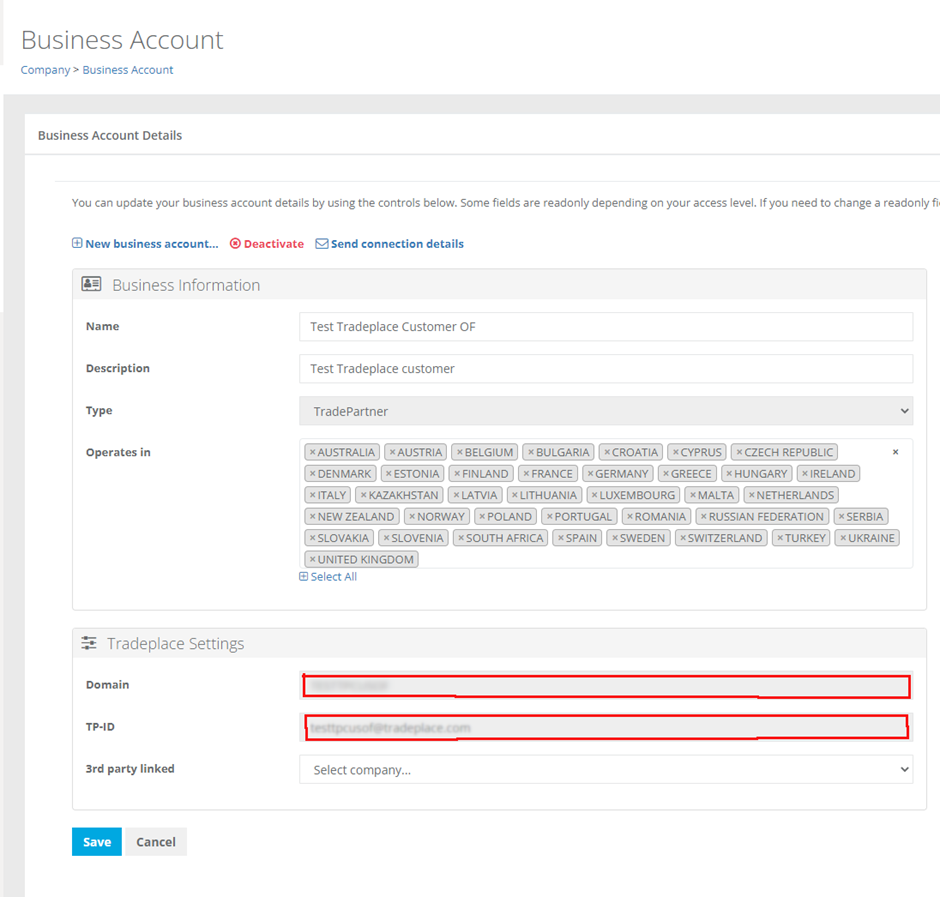
Task: Click the envelope icon for Send connection details
Action: click(322, 243)
